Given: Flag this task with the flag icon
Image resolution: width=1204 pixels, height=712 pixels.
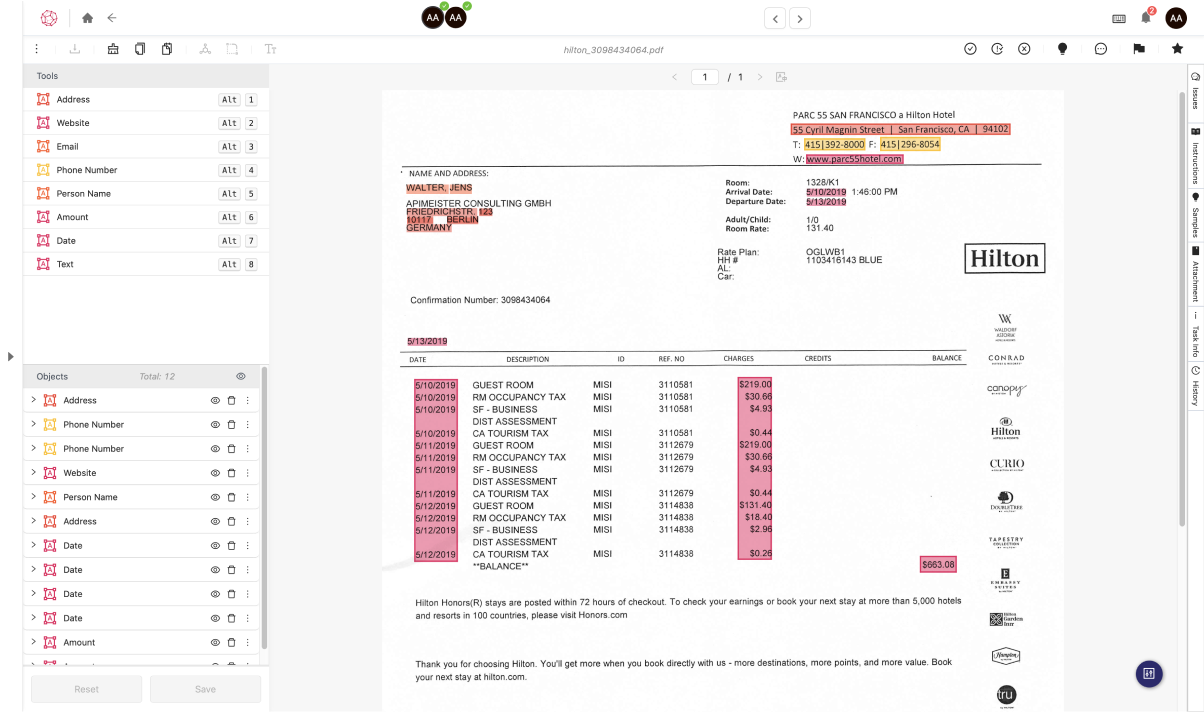Looking at the screenshot, I should click(1139, 49).
